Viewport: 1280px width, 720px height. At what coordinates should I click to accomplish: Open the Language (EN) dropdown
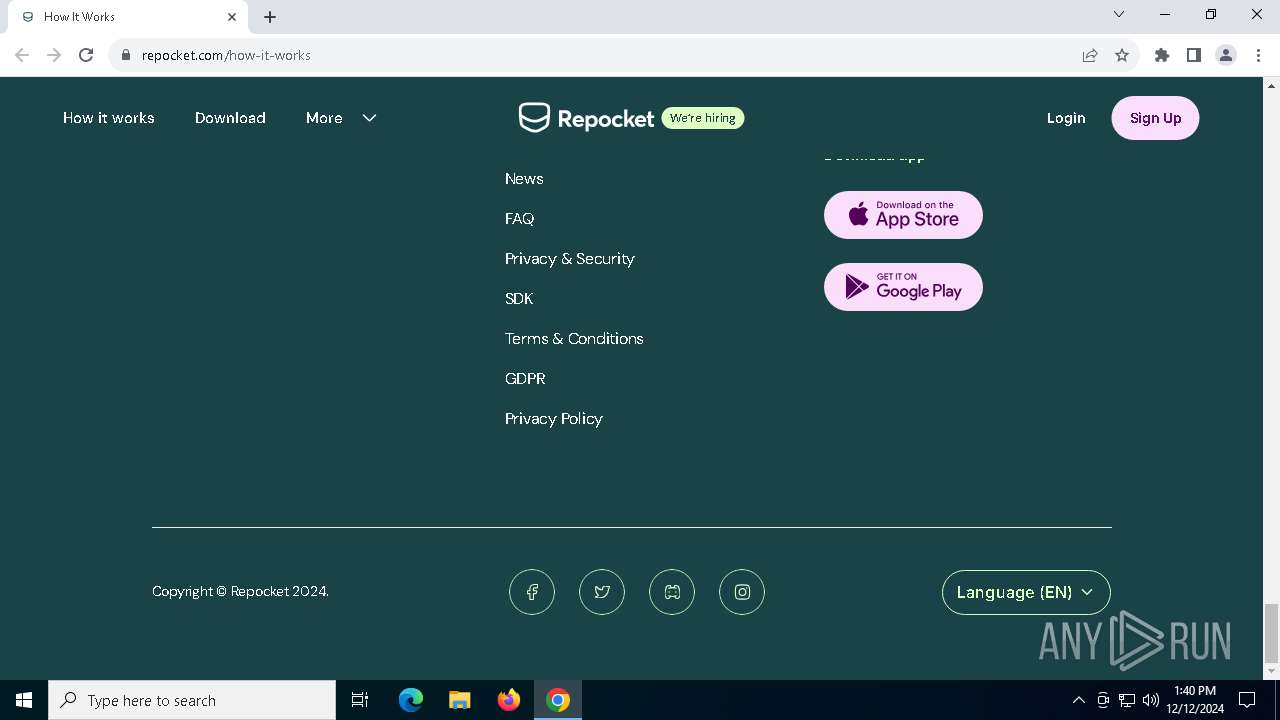(x=1026, y=592)
